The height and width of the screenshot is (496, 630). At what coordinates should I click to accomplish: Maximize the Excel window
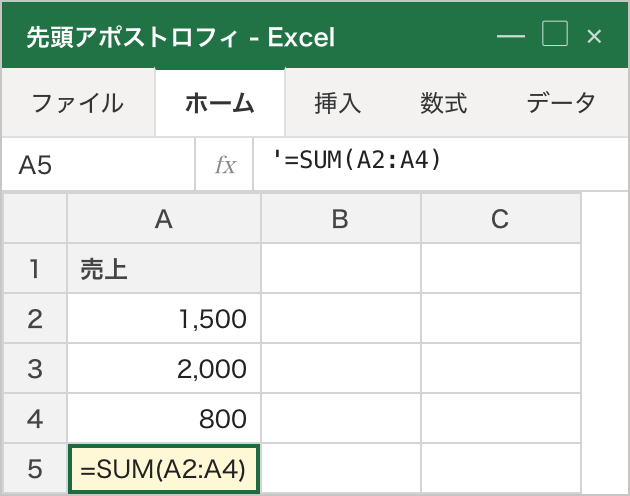coord(555,34)
